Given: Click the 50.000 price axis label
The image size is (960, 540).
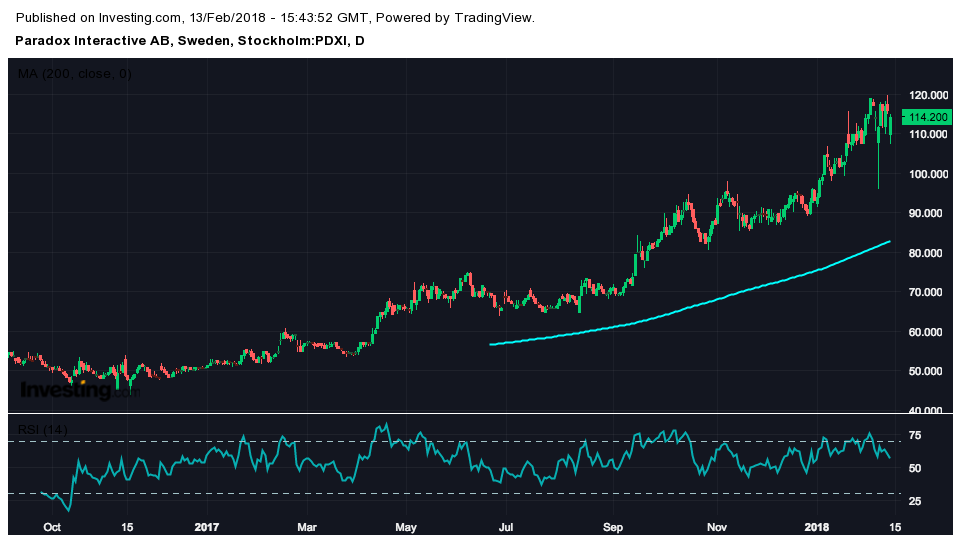Looking at the screenshot, I should 928,371.
